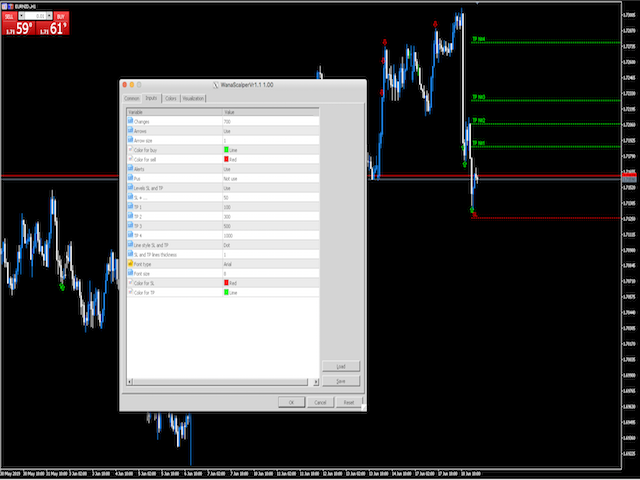This screenshot has width=640, height=480.
Task: Click the icon beside Color for buy
Action: coord(131,150)
